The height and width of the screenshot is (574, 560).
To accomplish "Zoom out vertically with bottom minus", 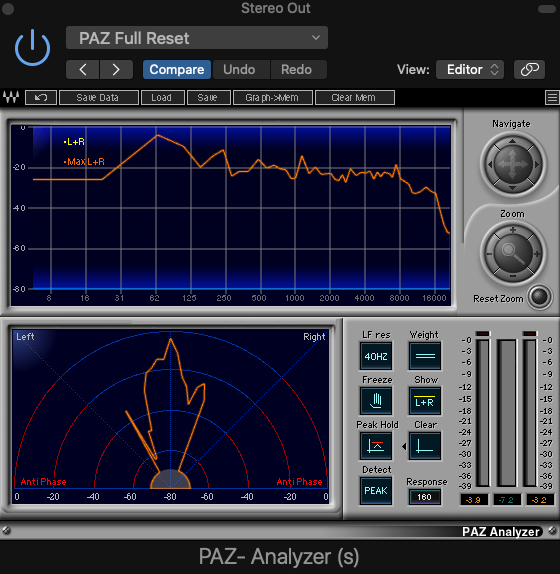I will coord(513,276).
